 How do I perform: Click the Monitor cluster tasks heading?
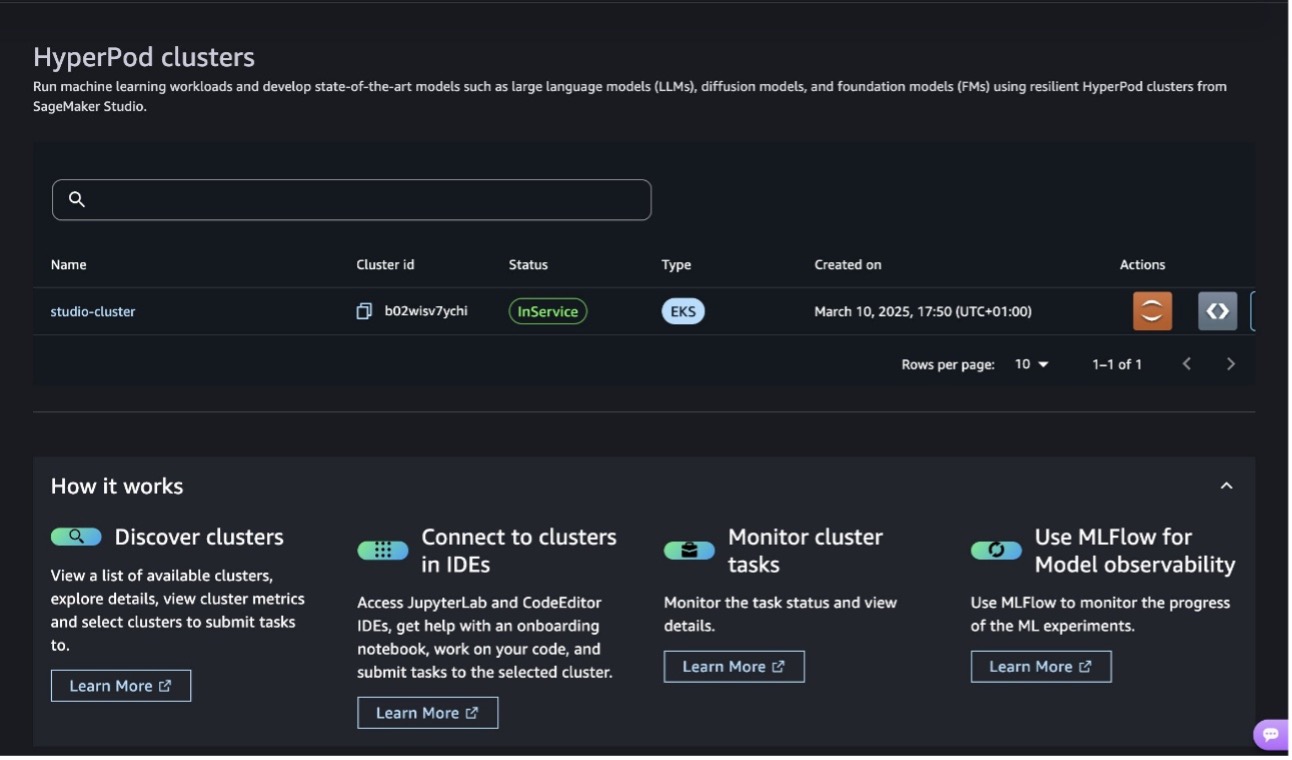[x=805, y=551]
